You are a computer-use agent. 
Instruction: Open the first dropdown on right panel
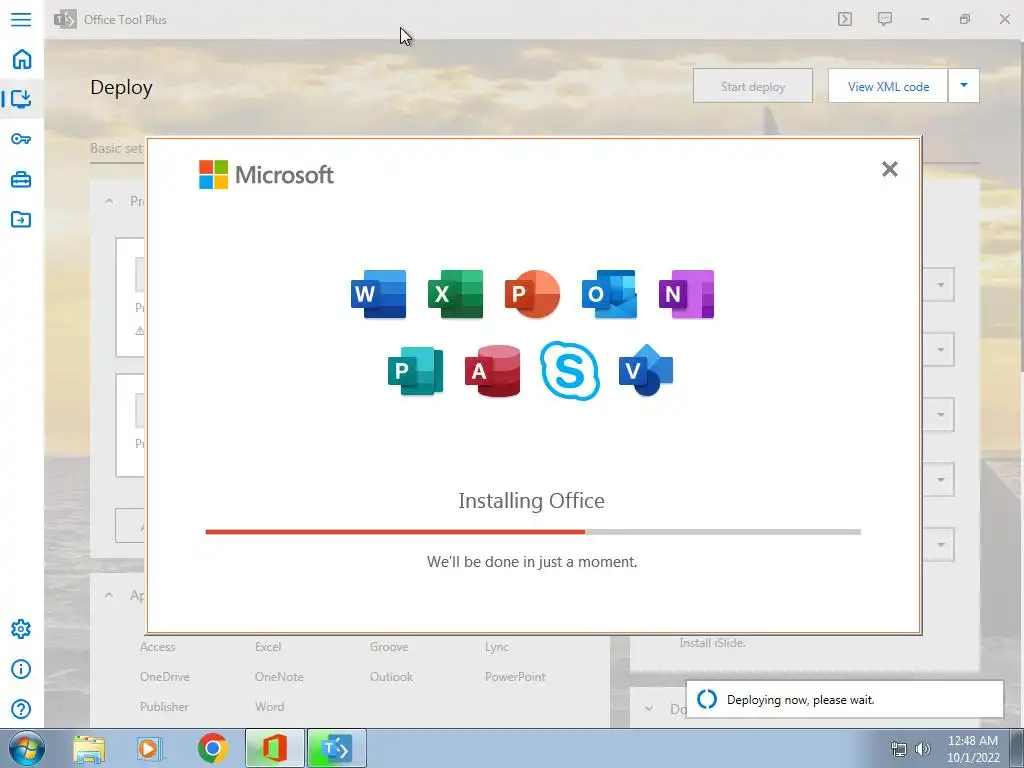(939, 285)
